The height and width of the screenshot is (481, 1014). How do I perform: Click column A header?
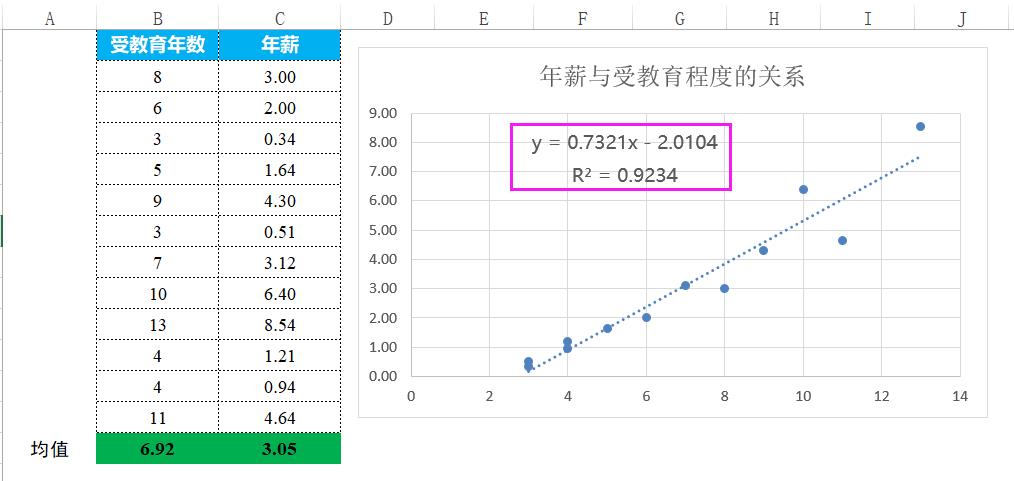pyautogui.click(x=50, y=18)
